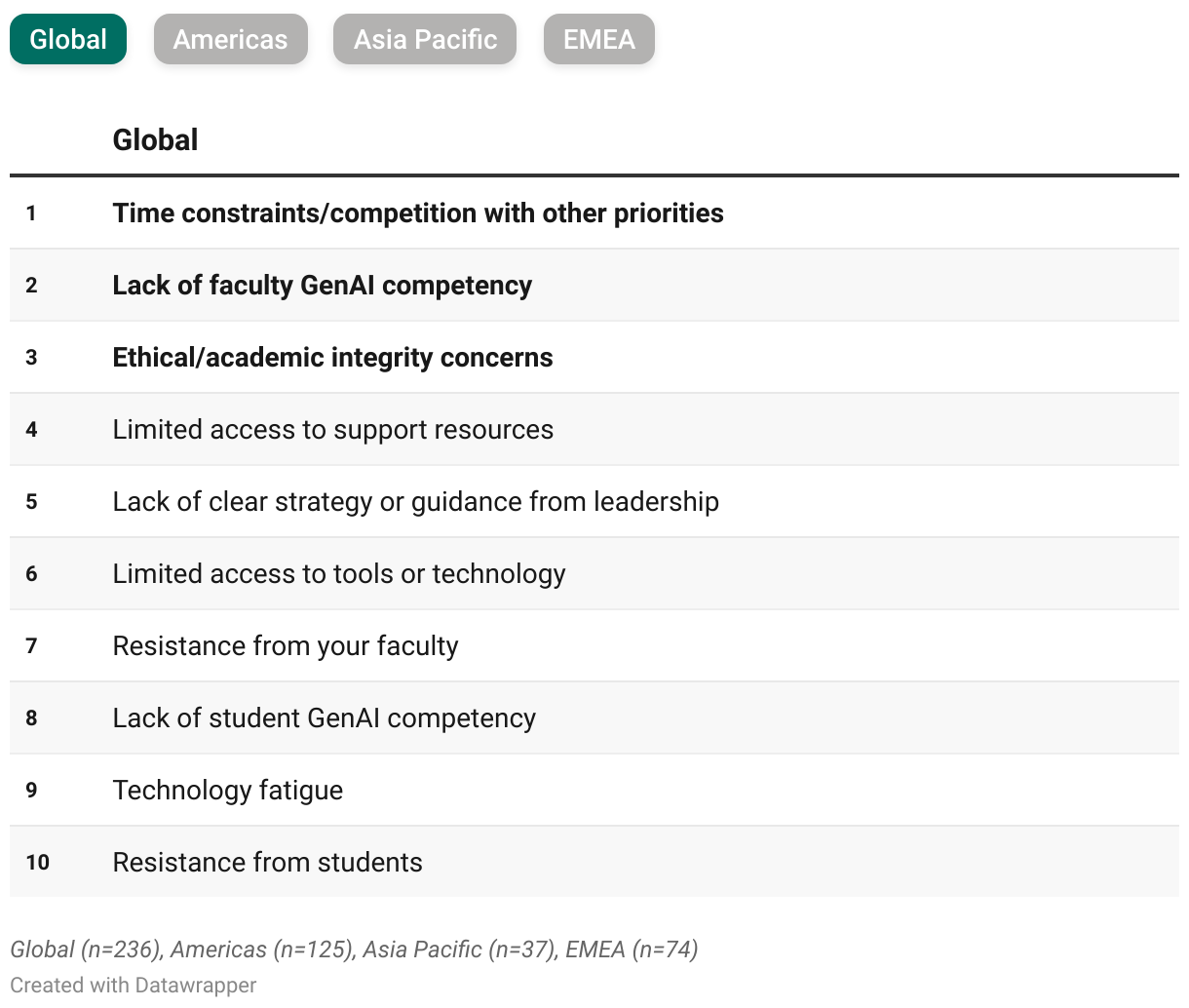Click the Created with Datawrapper link

coord(134,985)
